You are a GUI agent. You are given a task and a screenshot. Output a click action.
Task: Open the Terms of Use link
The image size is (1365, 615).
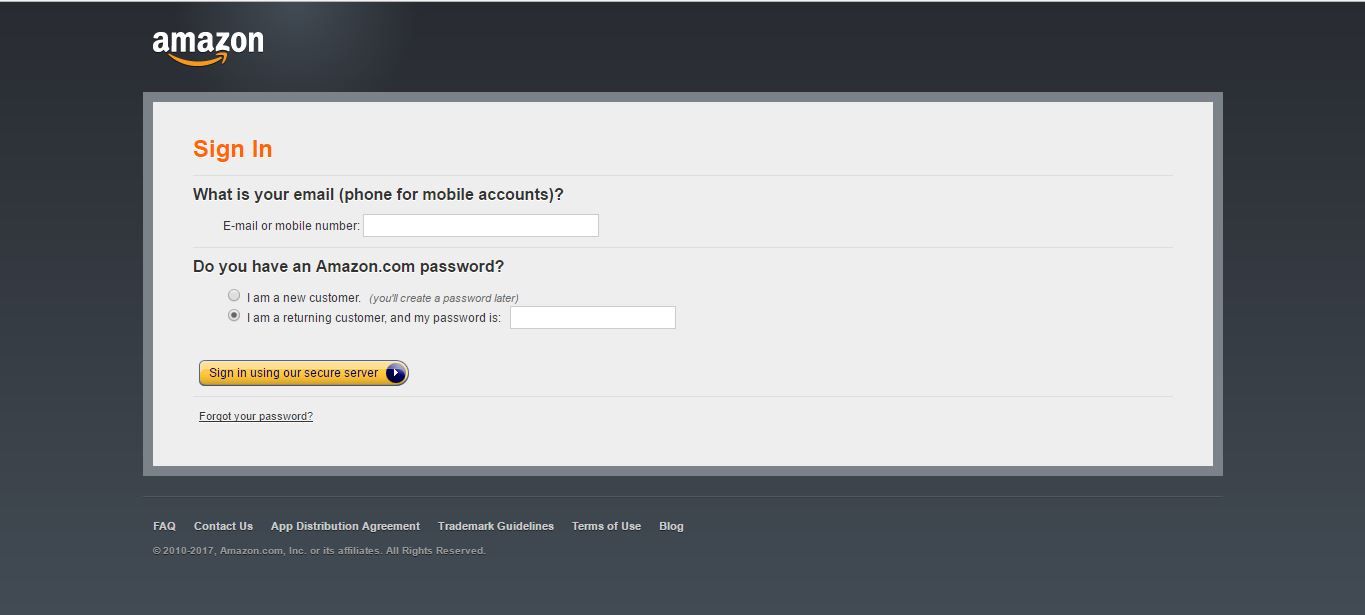pyautogui.click(x=606, y=526)
